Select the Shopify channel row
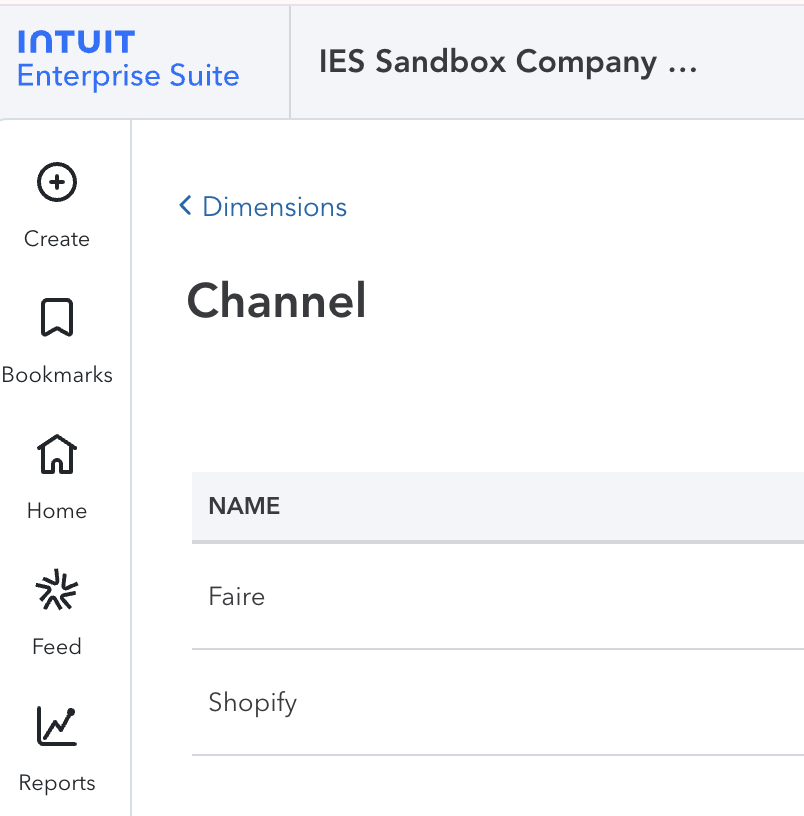 tap(253, 703)
